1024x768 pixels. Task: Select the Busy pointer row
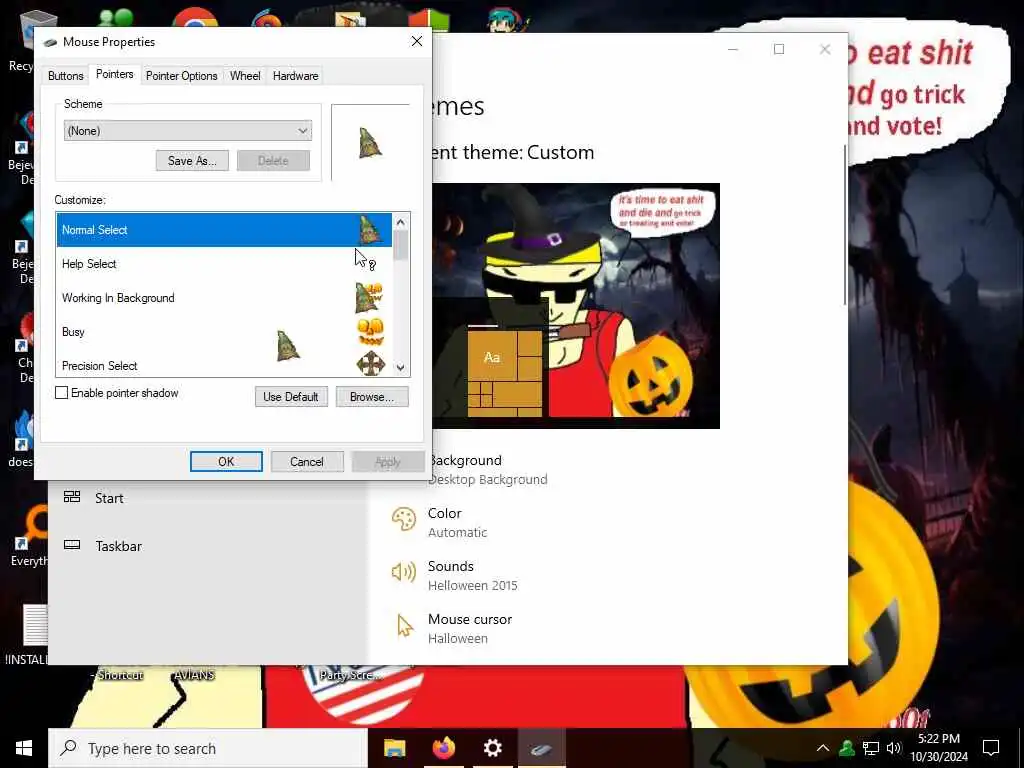223,332
